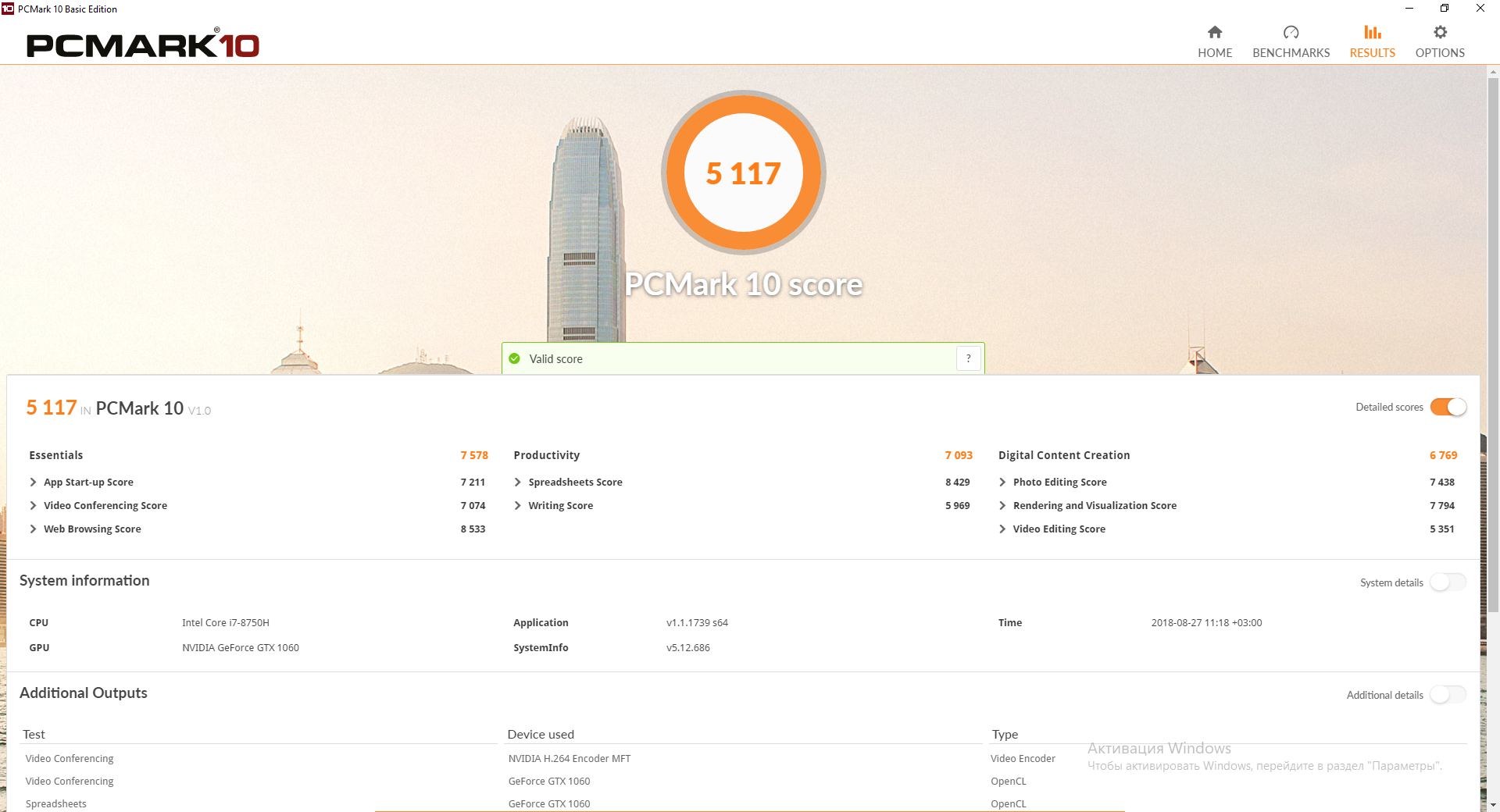Select the Essentials heading
The width and height of the screenshot is (1500, 812).
[x=55, y=455]
